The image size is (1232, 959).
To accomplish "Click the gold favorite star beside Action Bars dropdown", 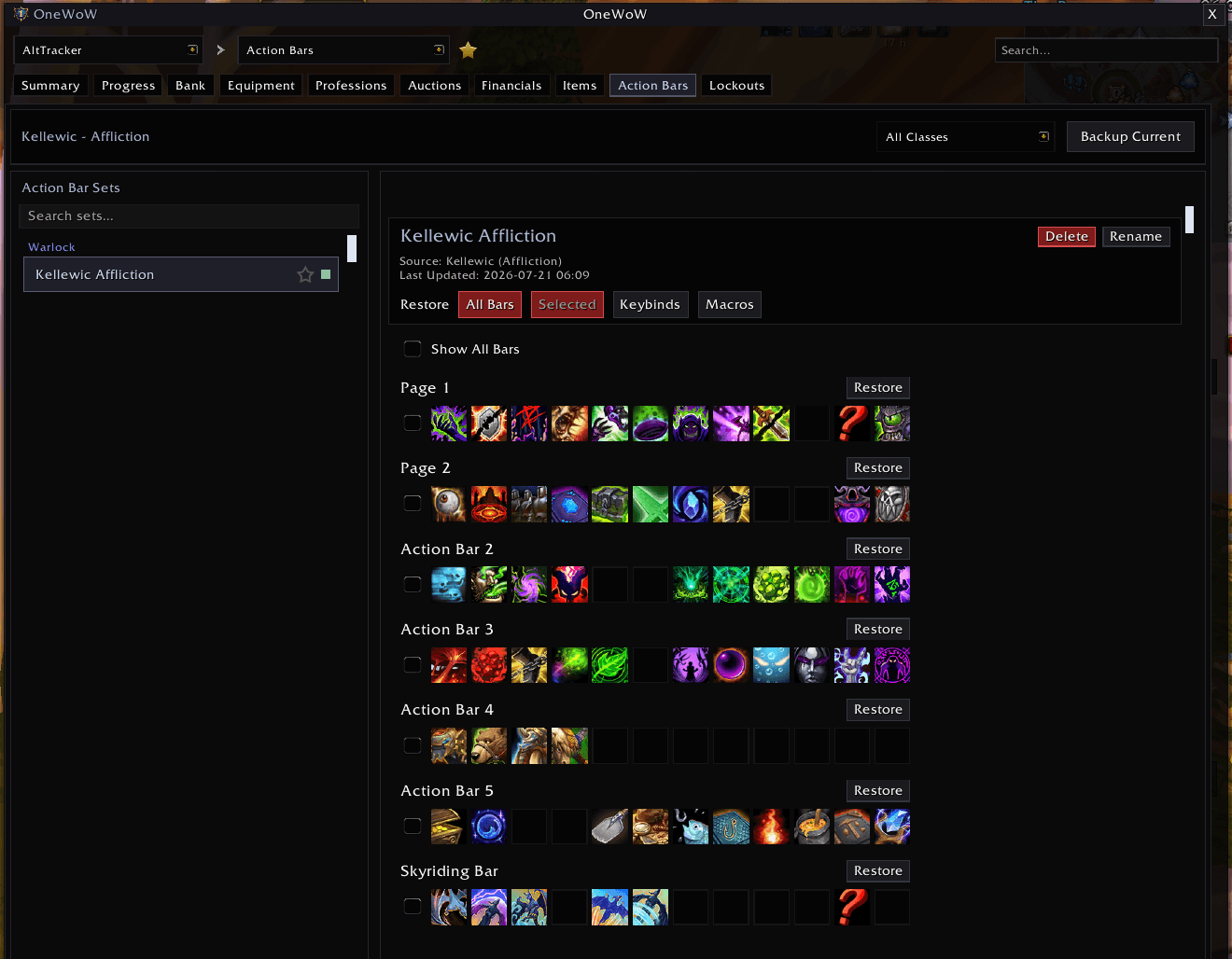I will 469,50.
